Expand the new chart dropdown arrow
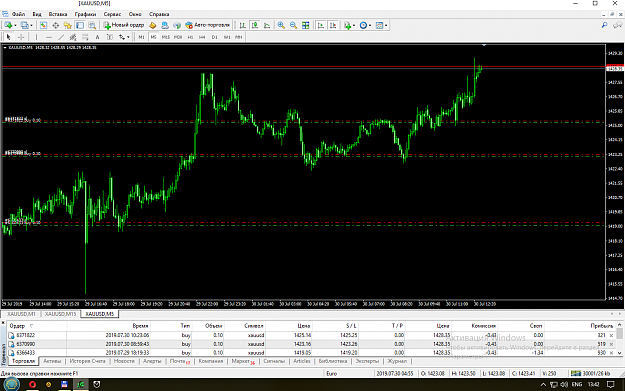625x391 pixels. (x=15, y=26)
